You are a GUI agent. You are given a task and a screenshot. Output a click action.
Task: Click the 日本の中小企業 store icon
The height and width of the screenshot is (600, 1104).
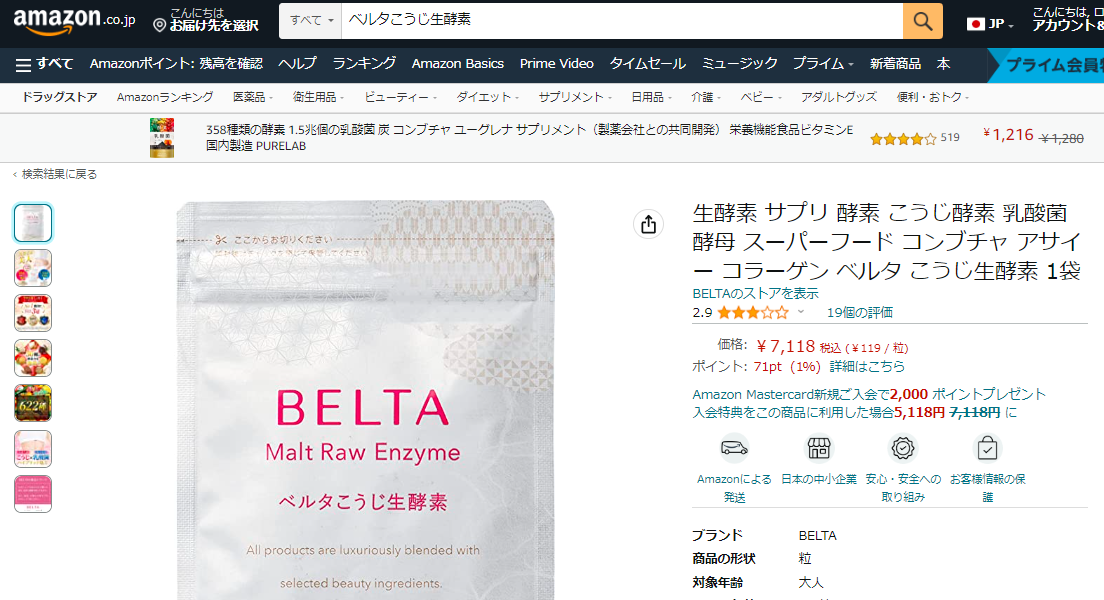(818, 448)
